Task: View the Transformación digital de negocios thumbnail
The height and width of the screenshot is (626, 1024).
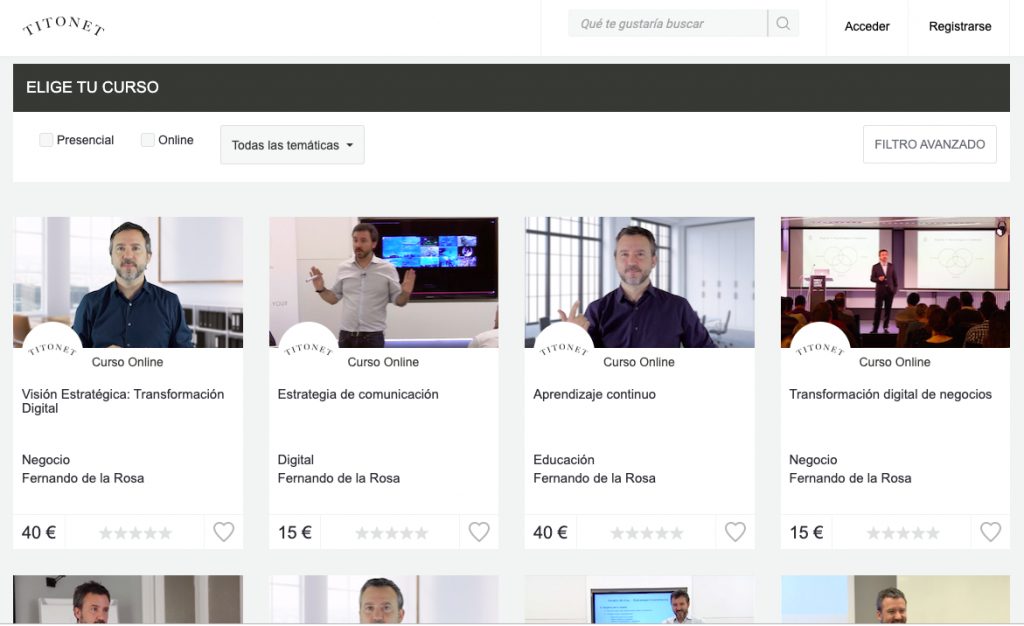Action: tap(895, 282)
